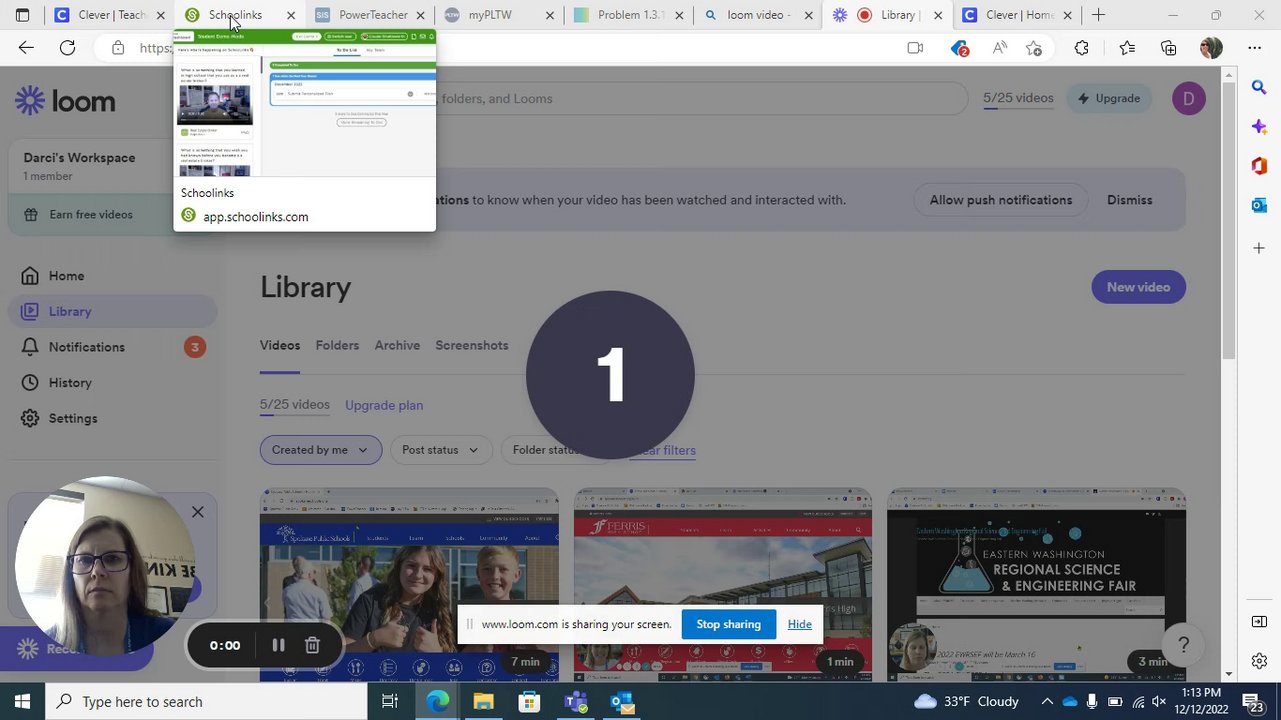Allow push notifications

[x=1001, y=200]
